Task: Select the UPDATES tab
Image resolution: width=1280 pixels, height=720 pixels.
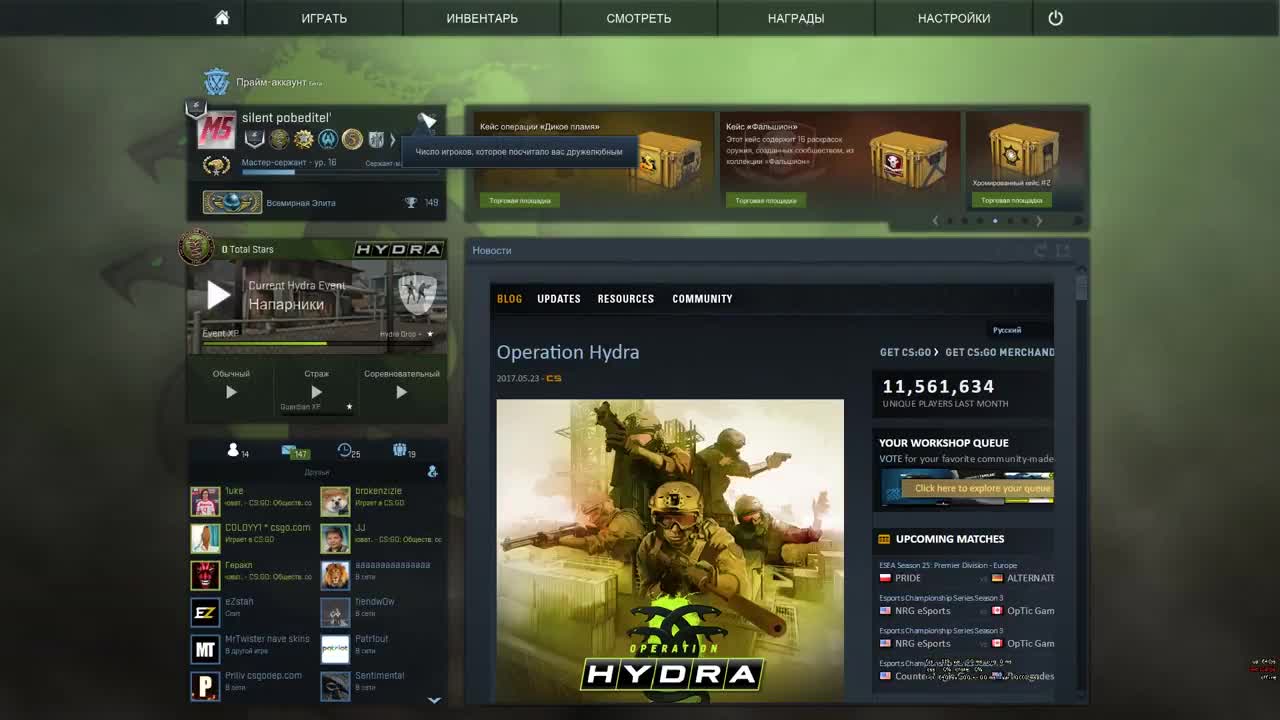Action: click(559, 299)
